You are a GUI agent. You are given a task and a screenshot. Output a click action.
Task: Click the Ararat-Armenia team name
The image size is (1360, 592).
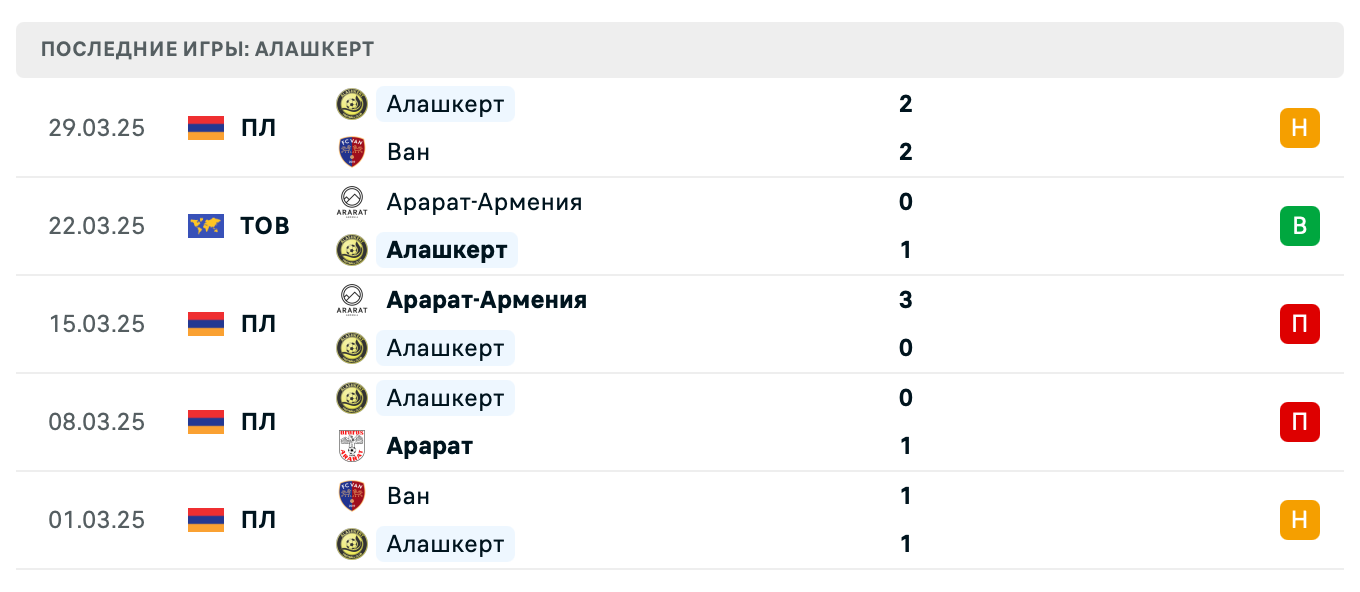point(484,202)
